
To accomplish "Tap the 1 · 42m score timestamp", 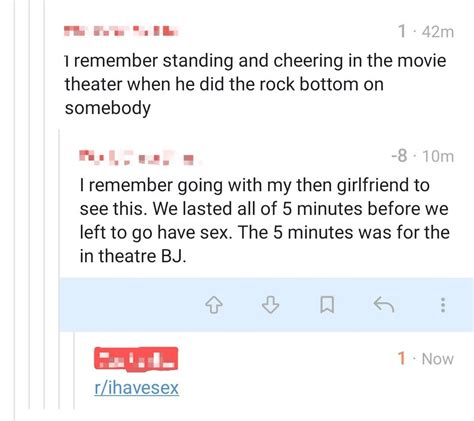I will coord(426,32).
